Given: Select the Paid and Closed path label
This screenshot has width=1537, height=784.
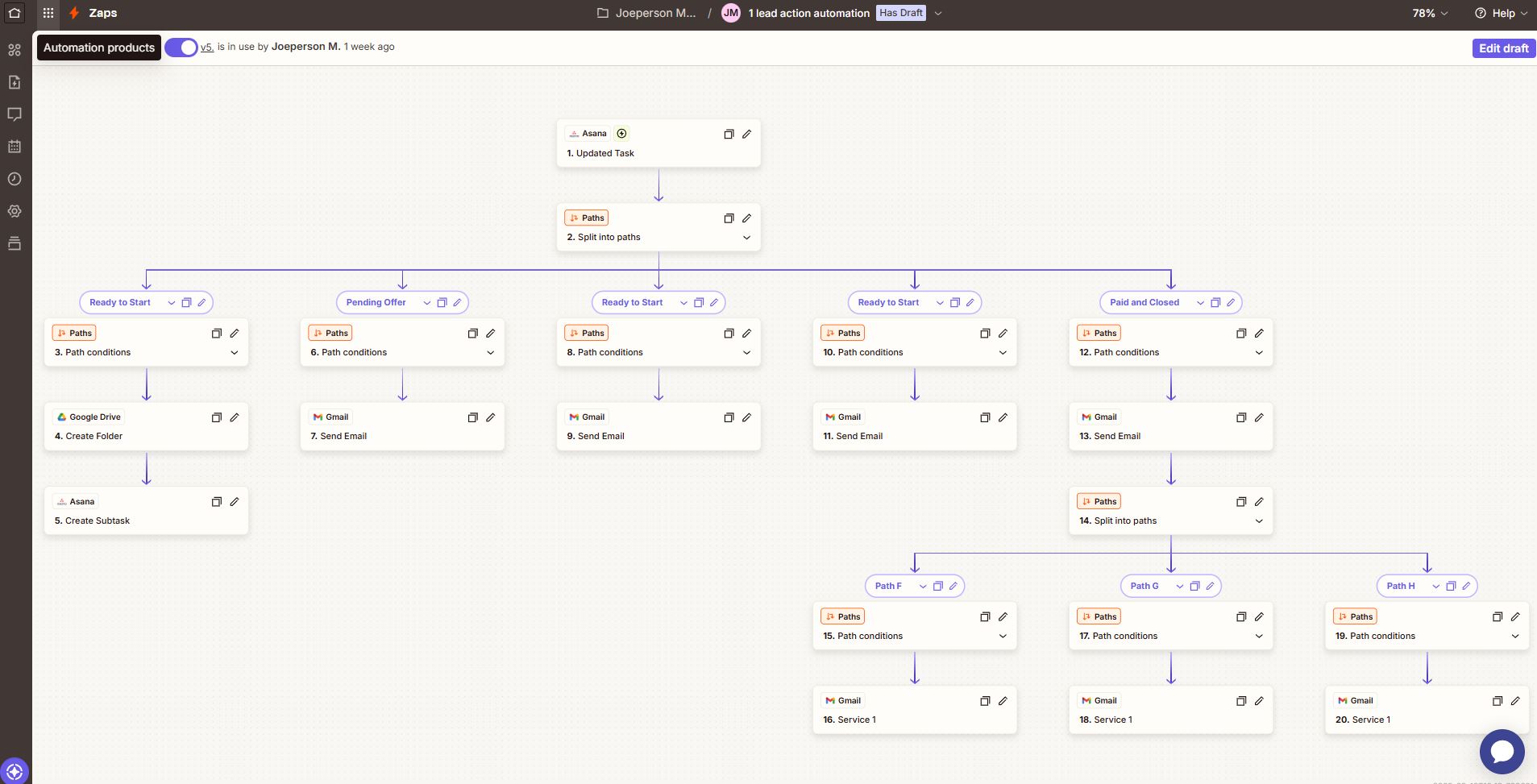Looking at the screenshot, I should tap(1144, 303).
